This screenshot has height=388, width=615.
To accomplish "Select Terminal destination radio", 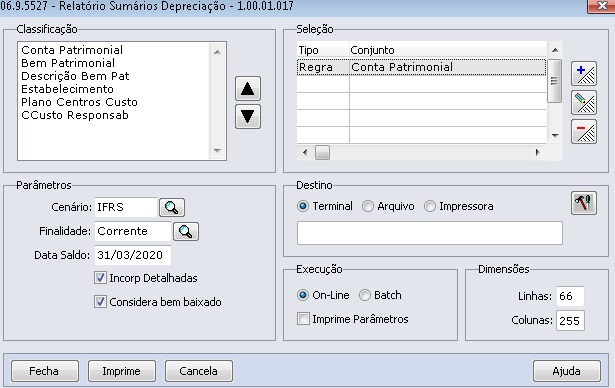I will tap(303, 206).
